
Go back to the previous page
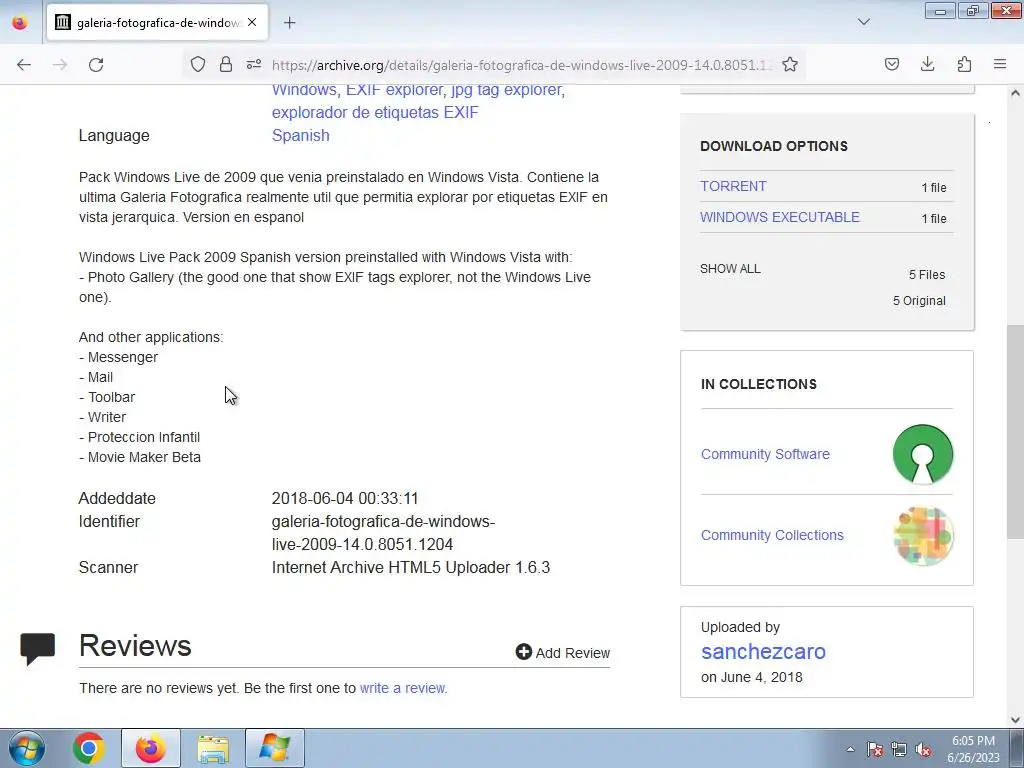click(24, 65)
